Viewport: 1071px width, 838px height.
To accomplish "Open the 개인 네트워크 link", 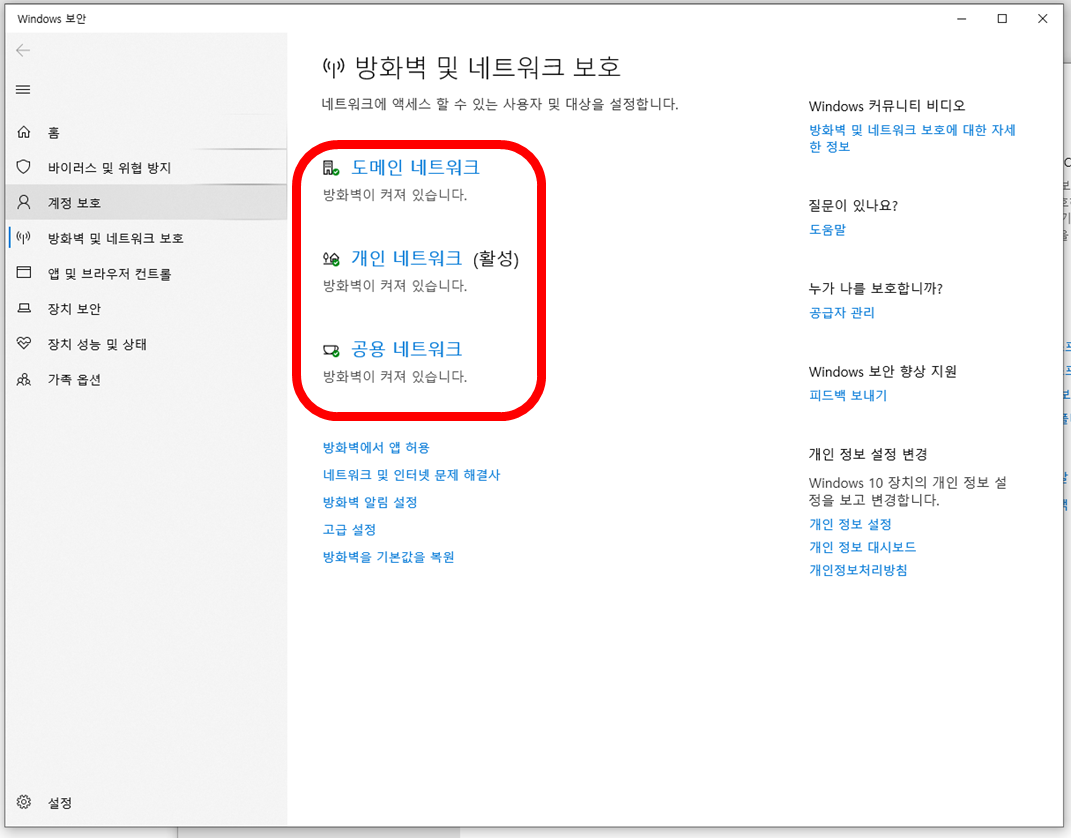I will click(406, 258).
